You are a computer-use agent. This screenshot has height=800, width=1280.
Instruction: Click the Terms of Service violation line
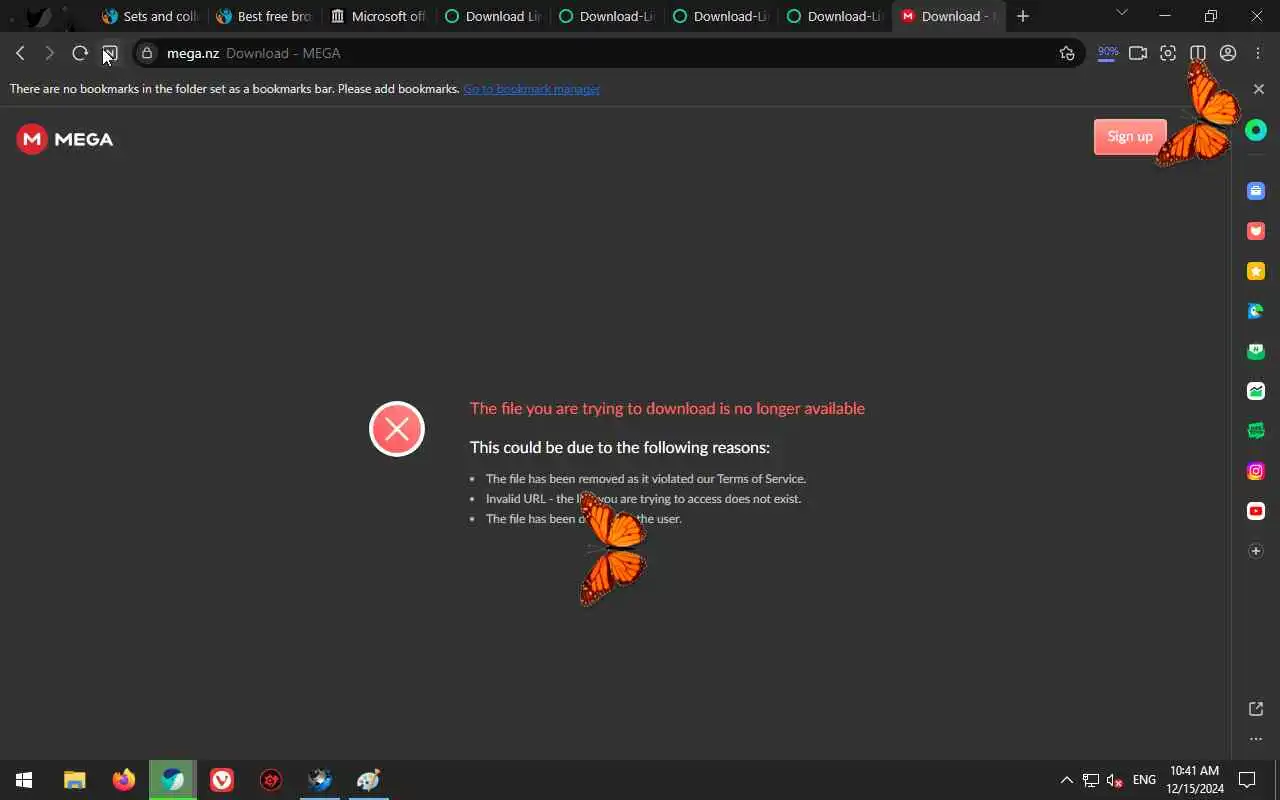point(646,479)
